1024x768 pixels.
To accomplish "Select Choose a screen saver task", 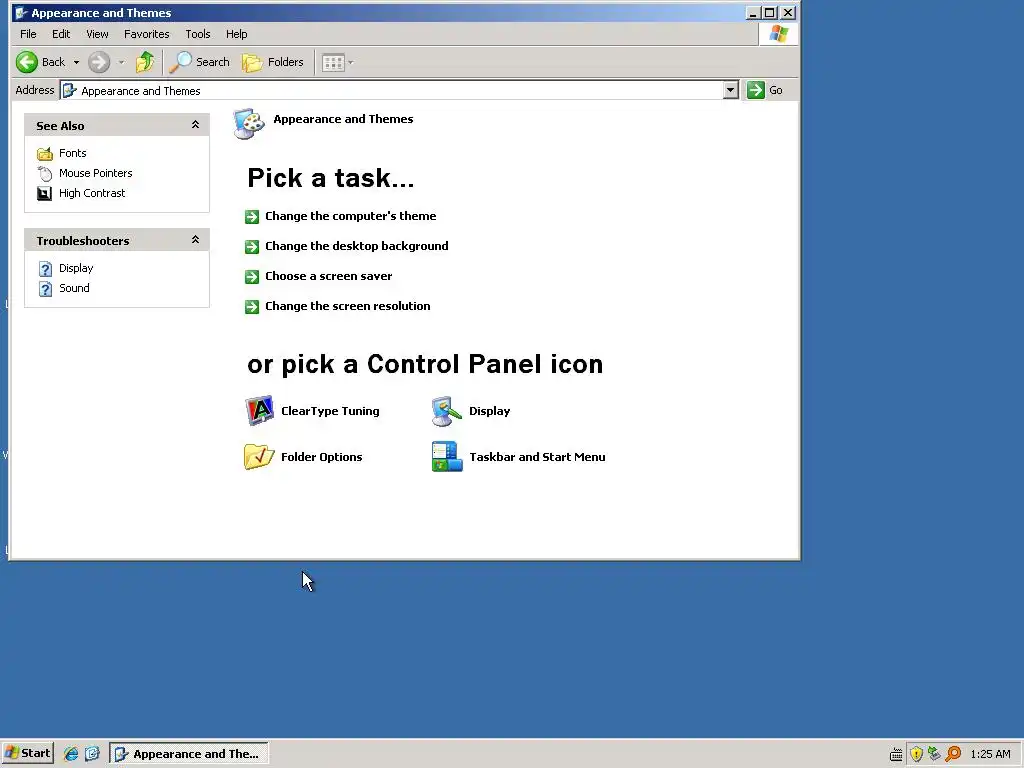I will click(328, 276).
